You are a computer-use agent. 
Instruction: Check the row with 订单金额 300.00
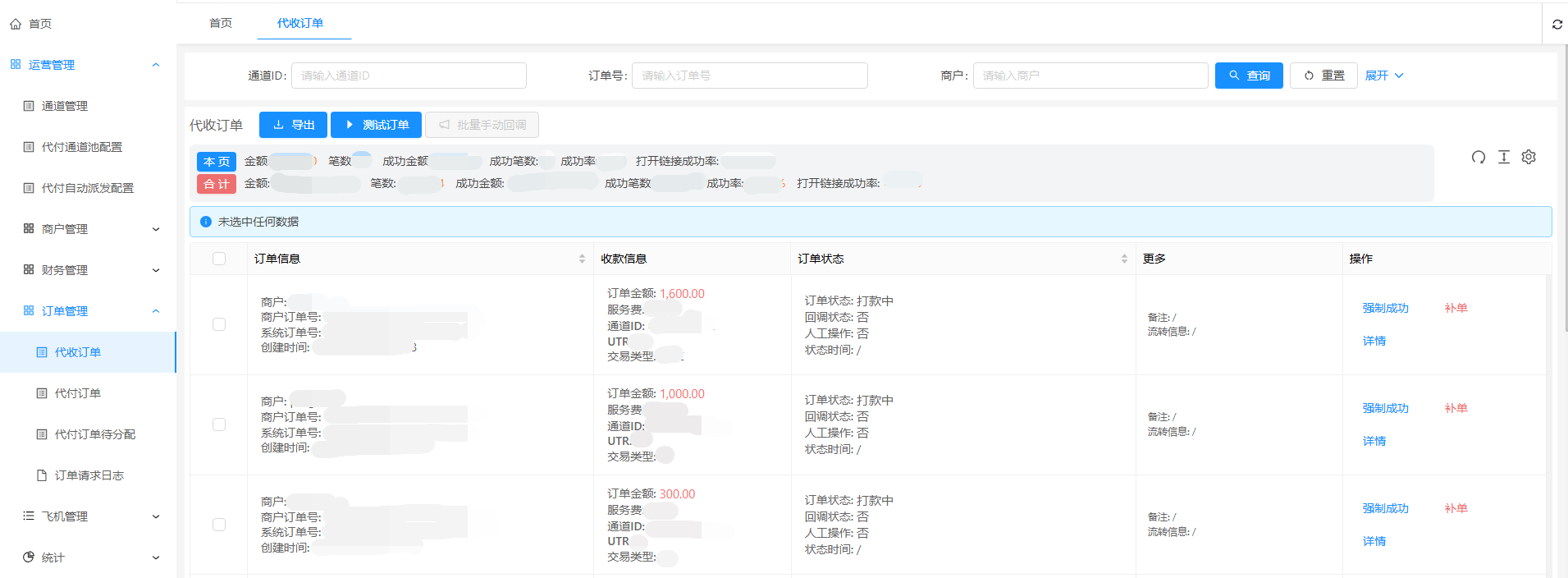pos(219,525)
